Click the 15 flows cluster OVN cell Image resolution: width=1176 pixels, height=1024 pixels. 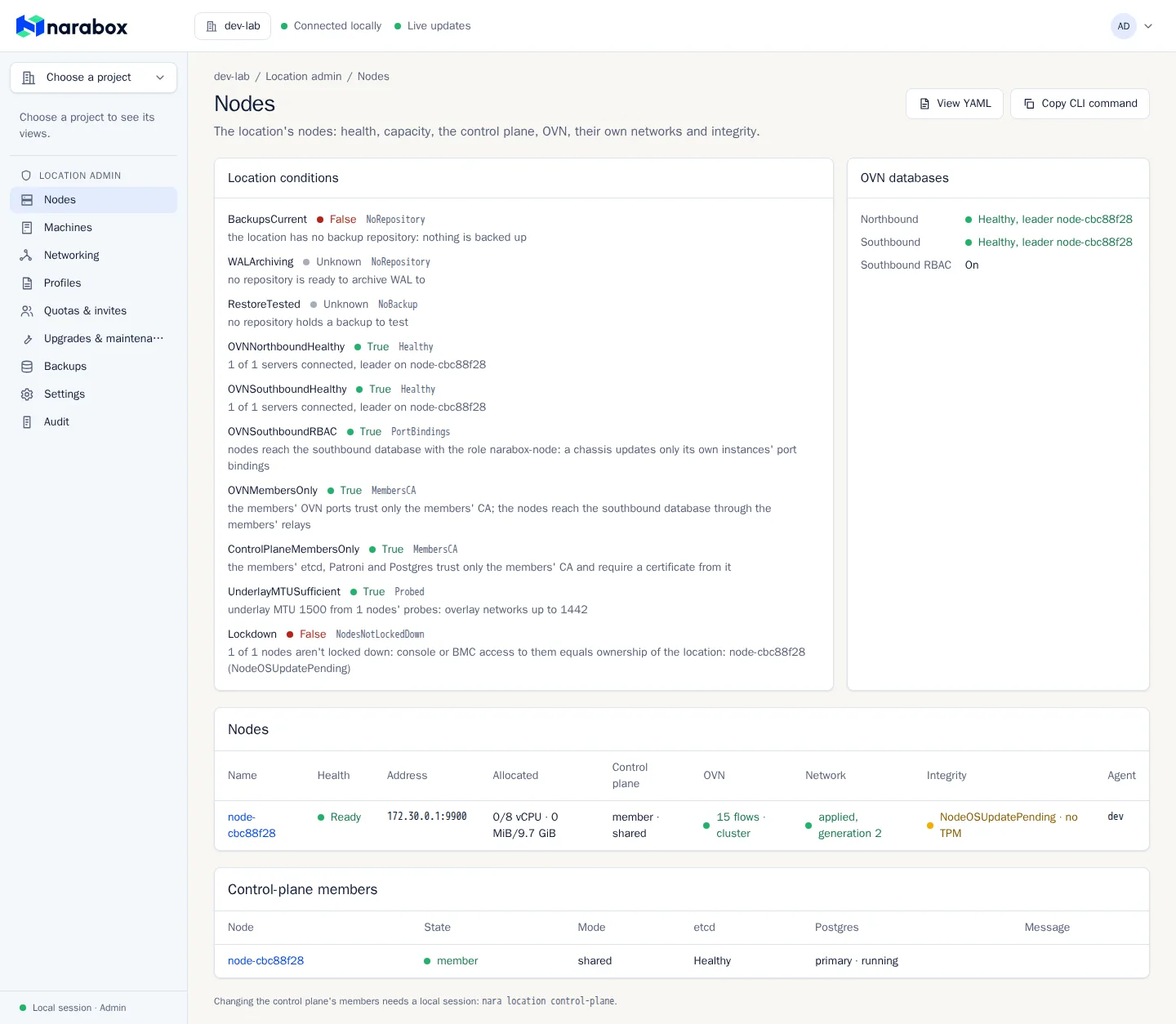click(x=734, y=826)
